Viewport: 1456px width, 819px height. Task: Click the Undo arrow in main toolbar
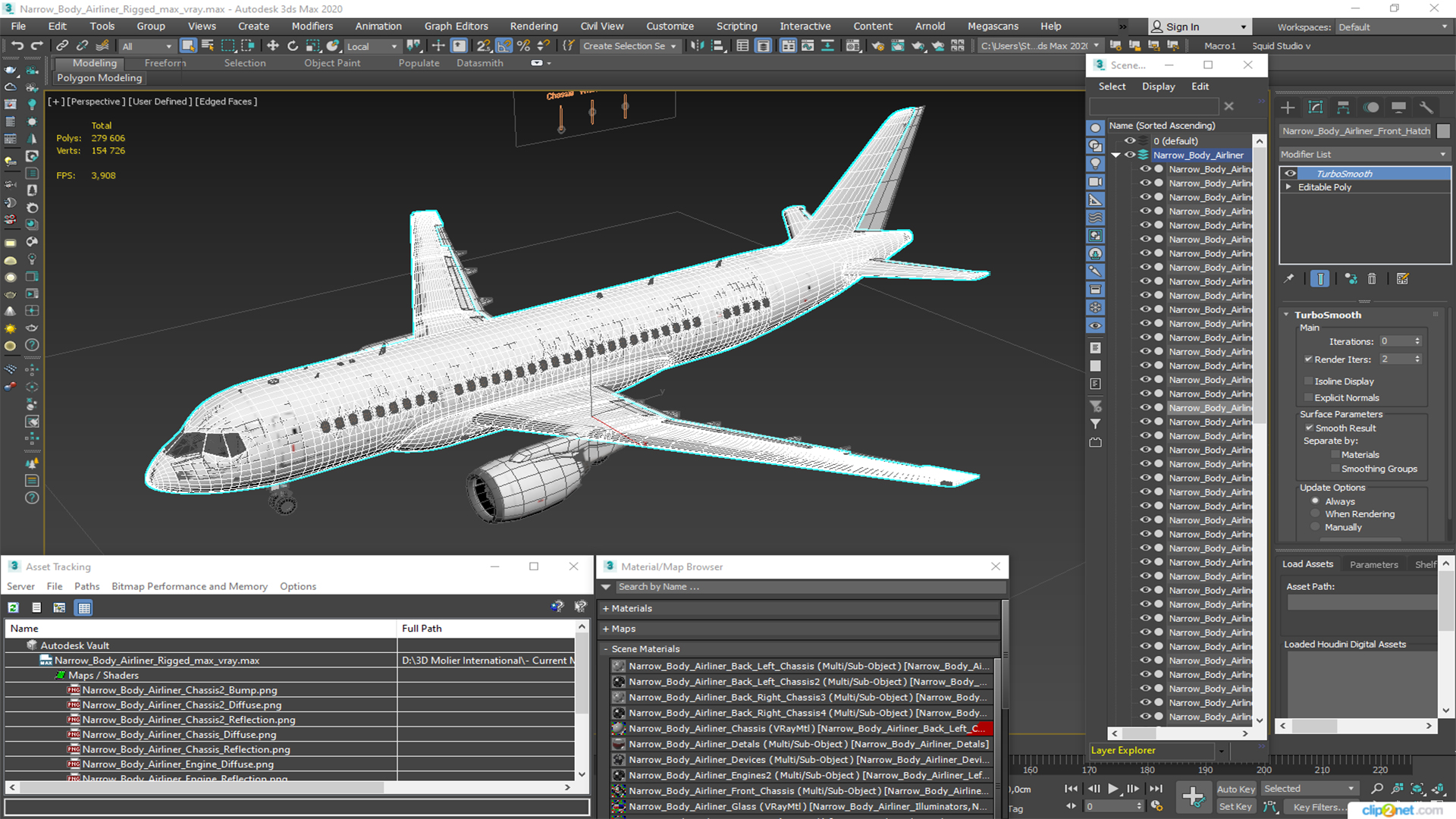(17, 45)
